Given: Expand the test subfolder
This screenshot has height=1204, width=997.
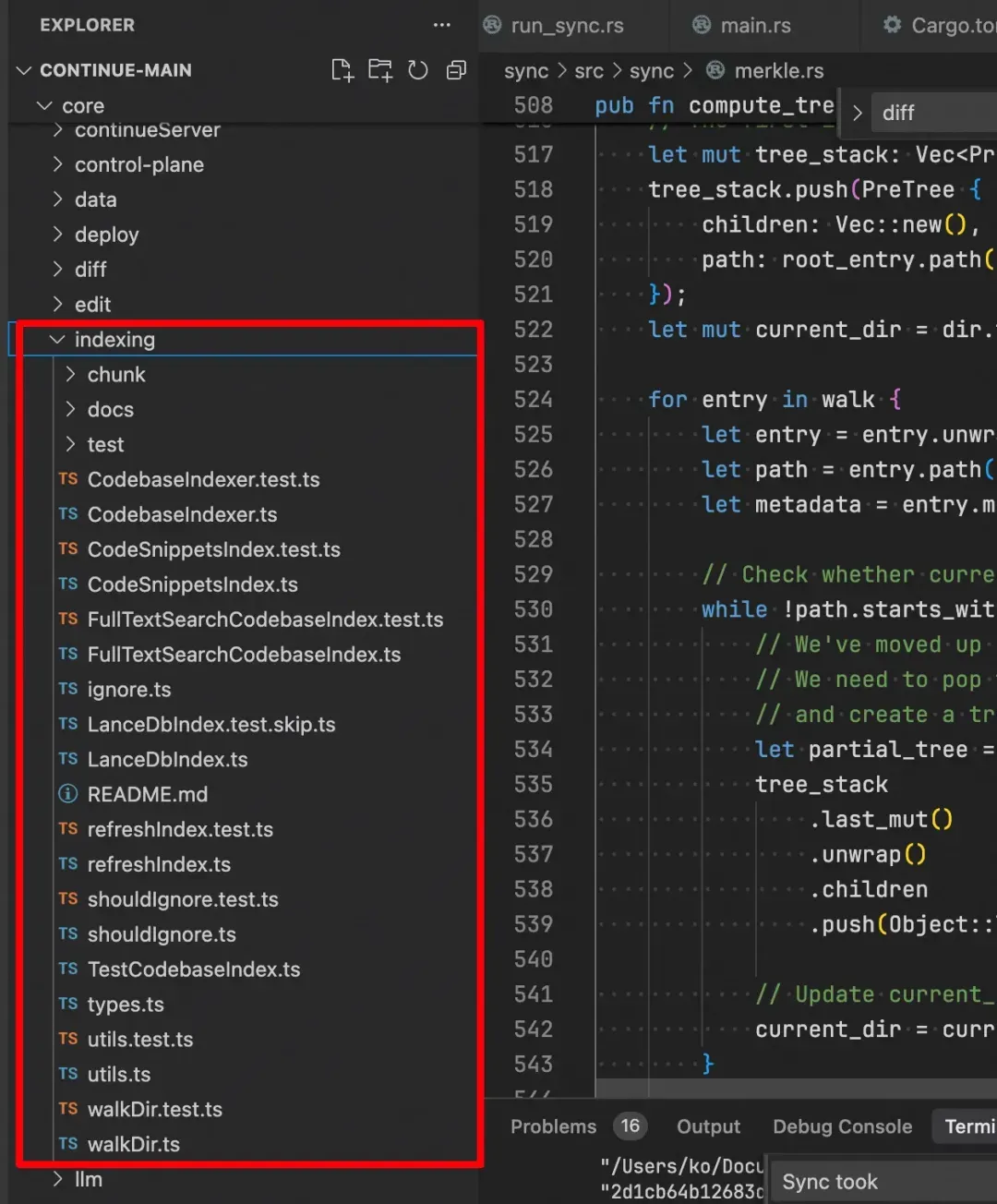Looking at the screenshot, I should 71,445.
